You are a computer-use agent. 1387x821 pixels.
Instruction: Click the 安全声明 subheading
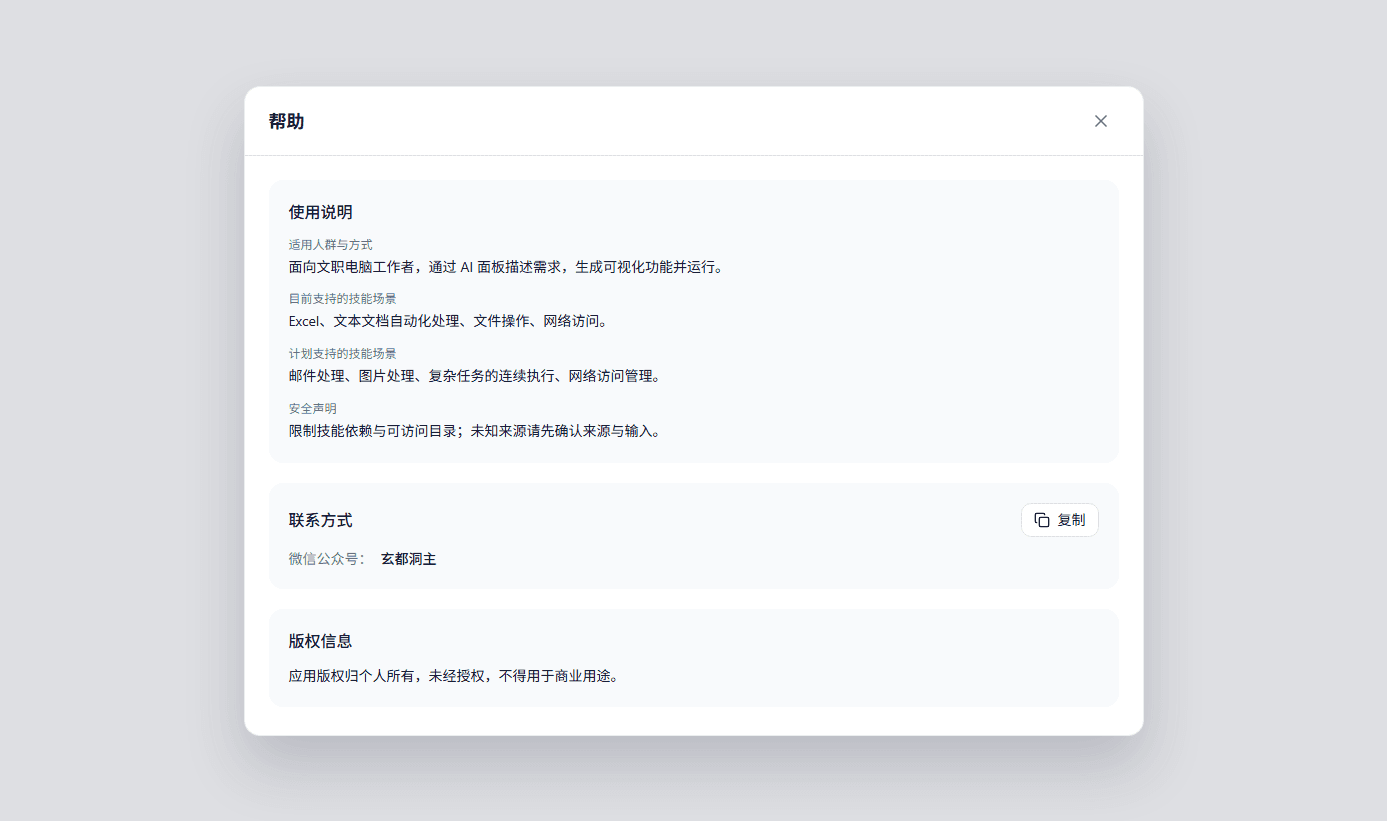click(x=311, y=408)
